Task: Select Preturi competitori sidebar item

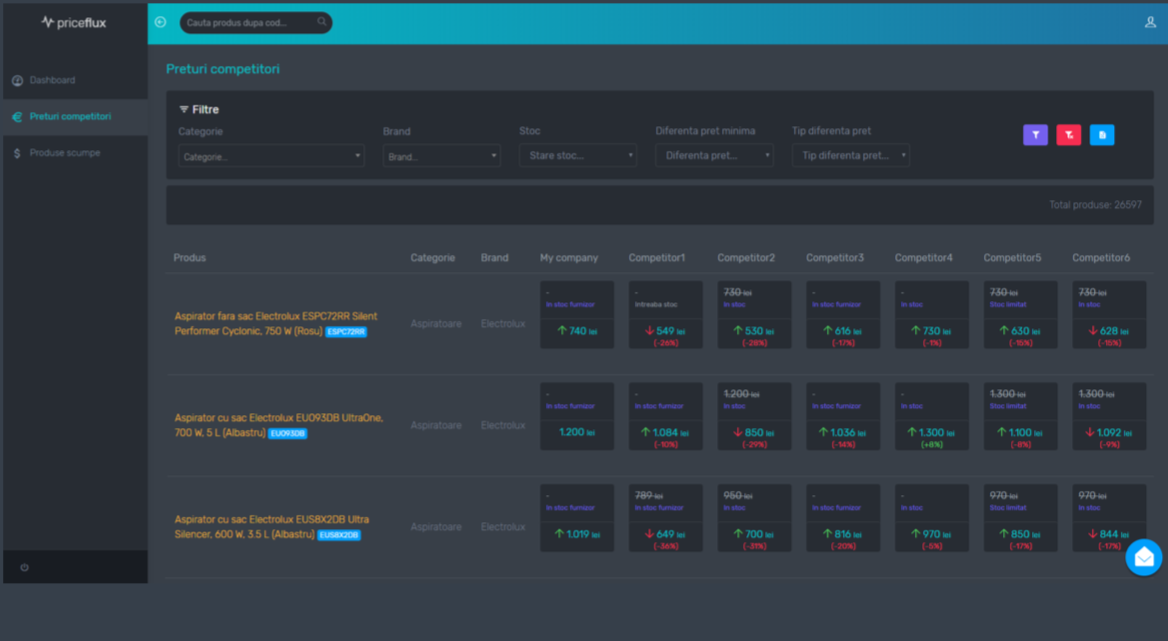Action: click(70, 117)
